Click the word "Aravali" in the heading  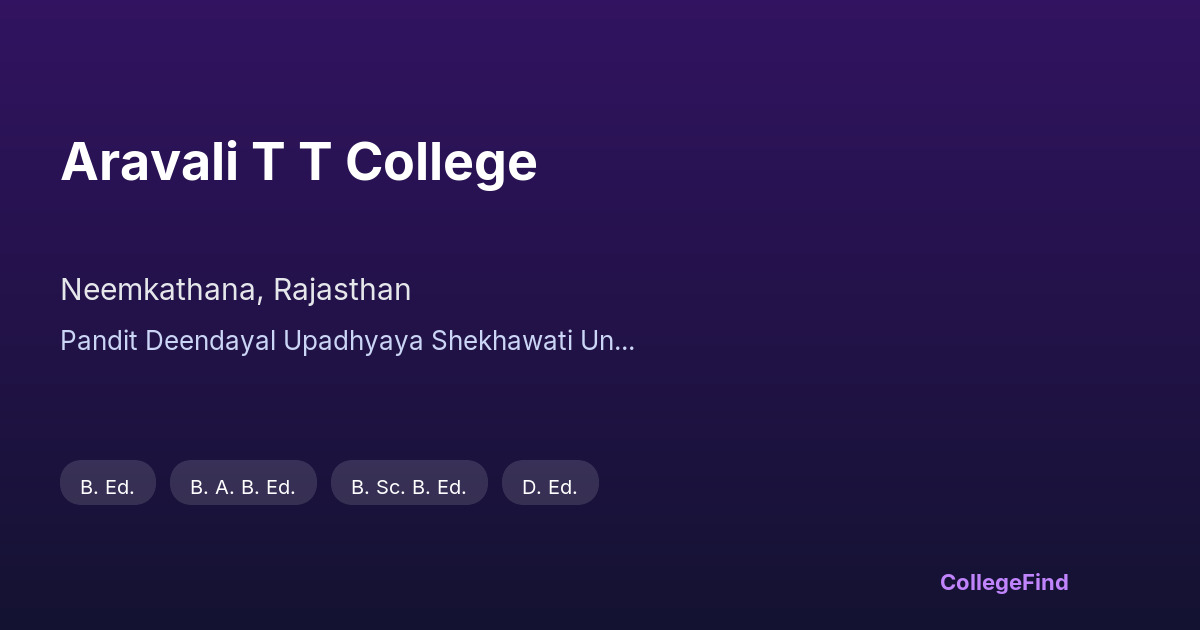(x=149, y=162)
